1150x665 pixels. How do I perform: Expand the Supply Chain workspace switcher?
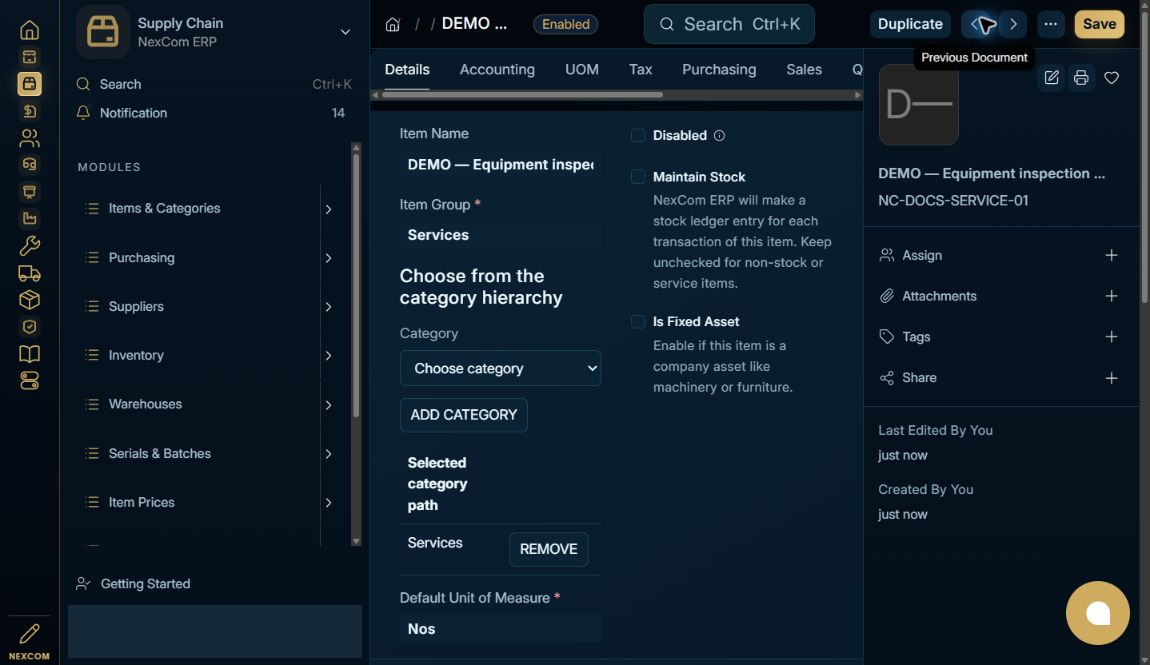(345, 32)
